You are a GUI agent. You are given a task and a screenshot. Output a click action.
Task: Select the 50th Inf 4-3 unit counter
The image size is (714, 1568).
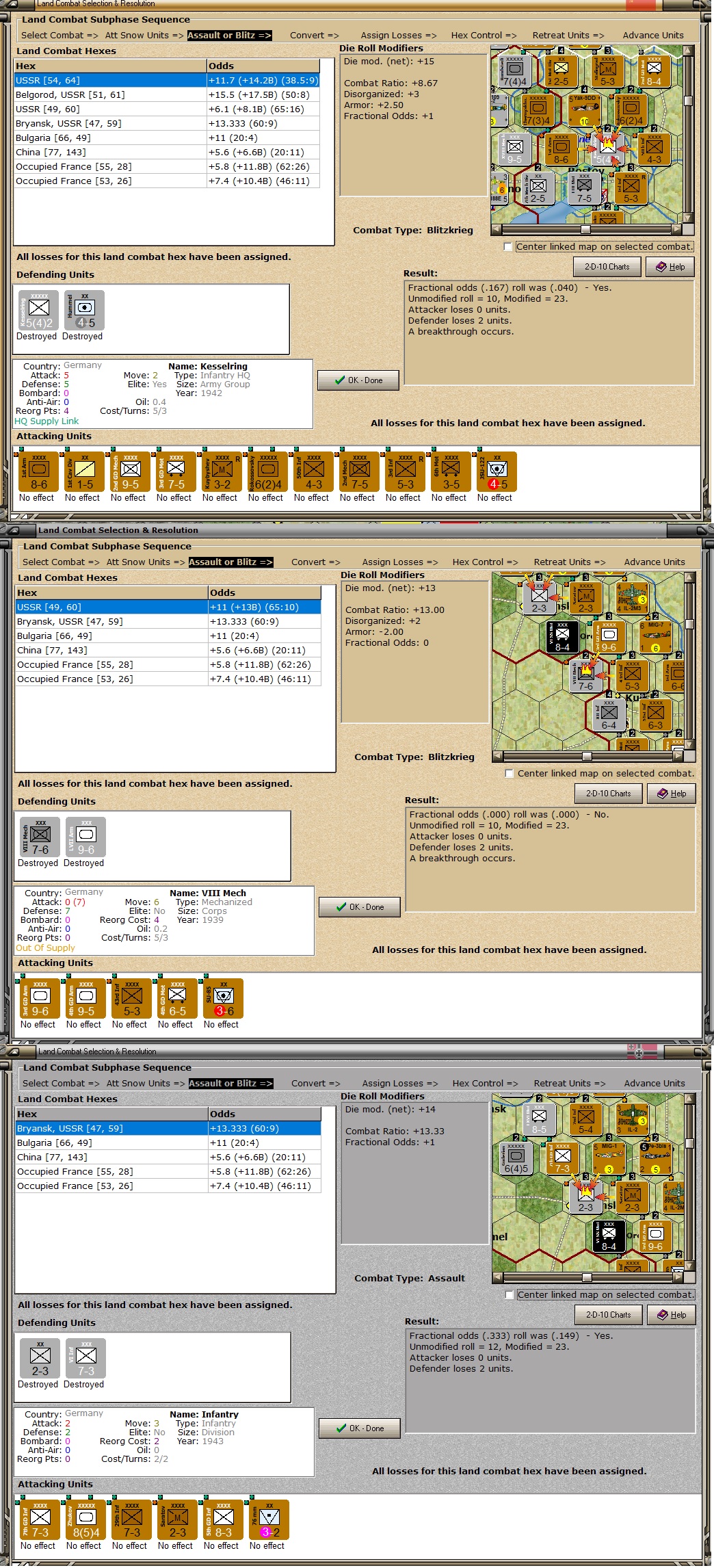314,471
